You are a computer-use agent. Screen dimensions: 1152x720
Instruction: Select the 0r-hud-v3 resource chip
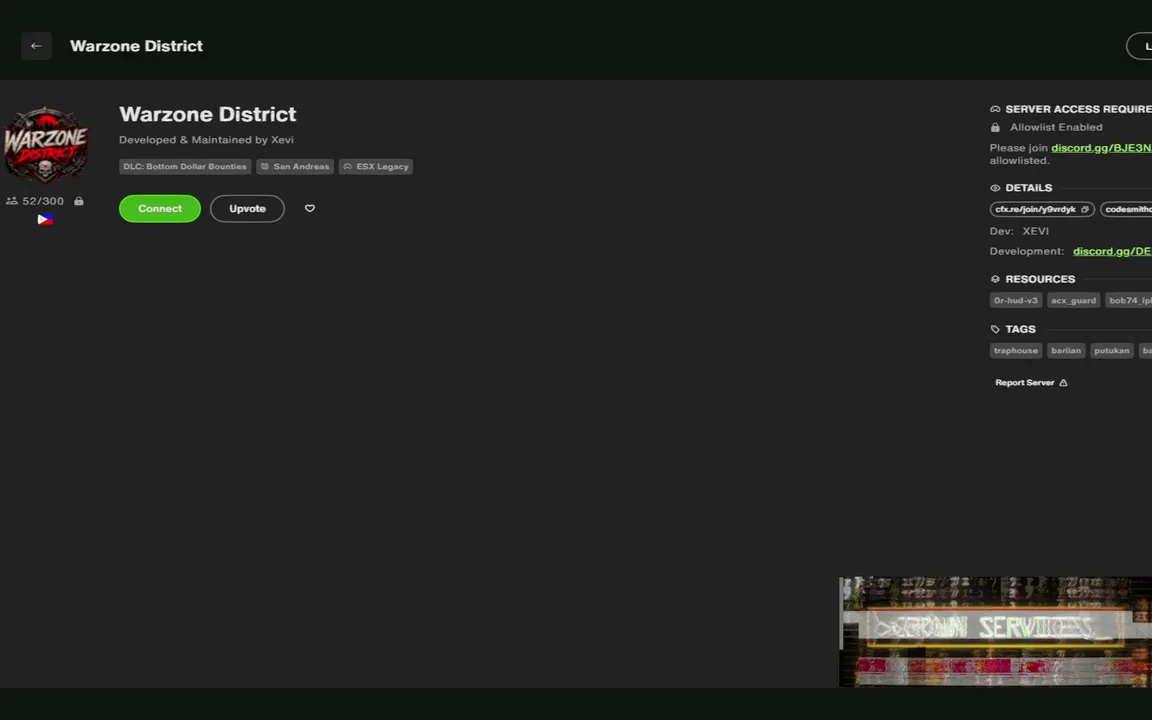click(x=1015, y=300)
